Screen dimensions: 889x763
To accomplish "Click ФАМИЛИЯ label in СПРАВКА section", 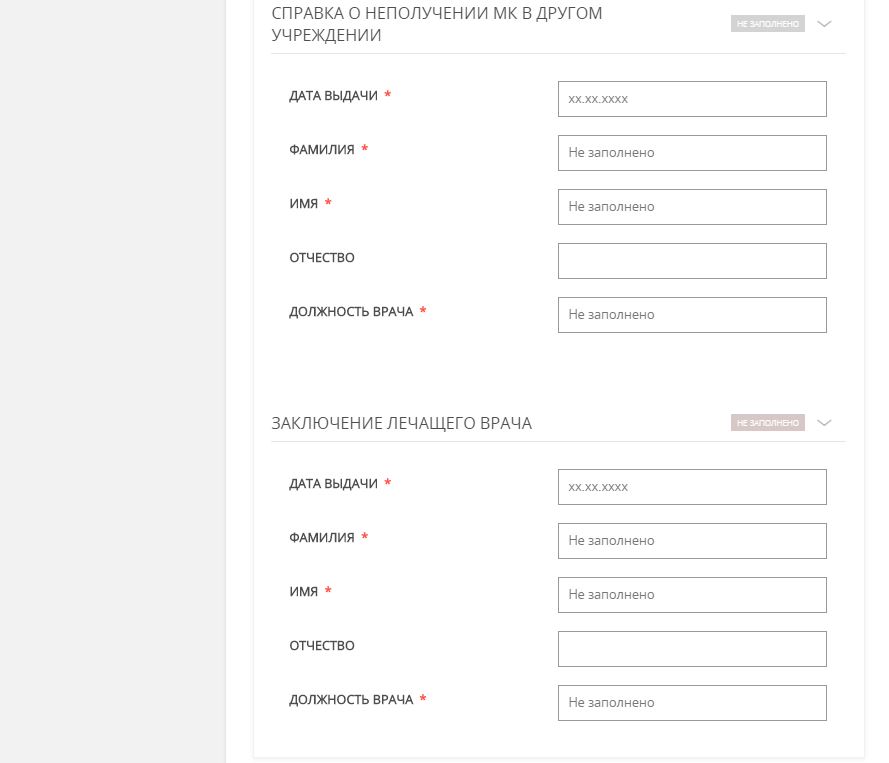I will (x=321, y=150).
